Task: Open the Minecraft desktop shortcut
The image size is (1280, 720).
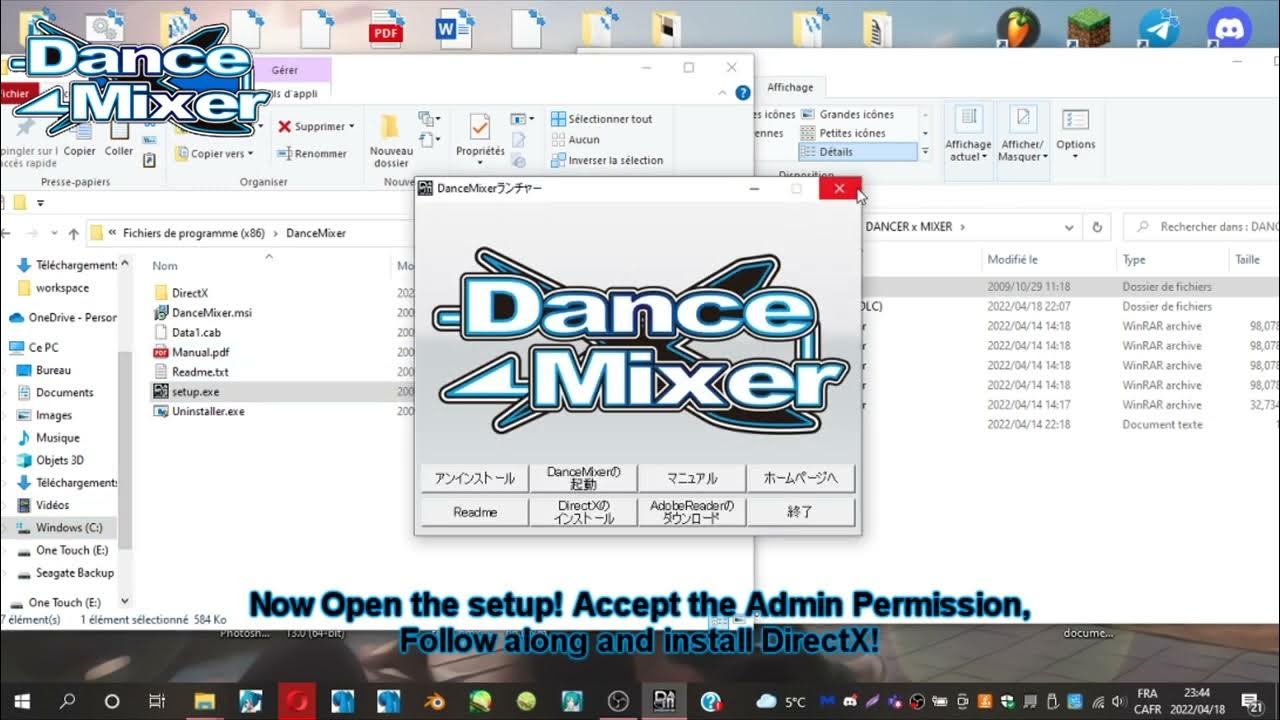Action: tap(1088, 28)
